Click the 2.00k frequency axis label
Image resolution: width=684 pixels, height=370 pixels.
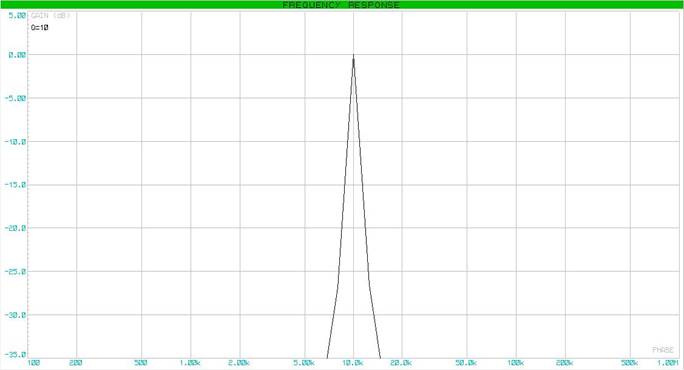click(239, 363)
